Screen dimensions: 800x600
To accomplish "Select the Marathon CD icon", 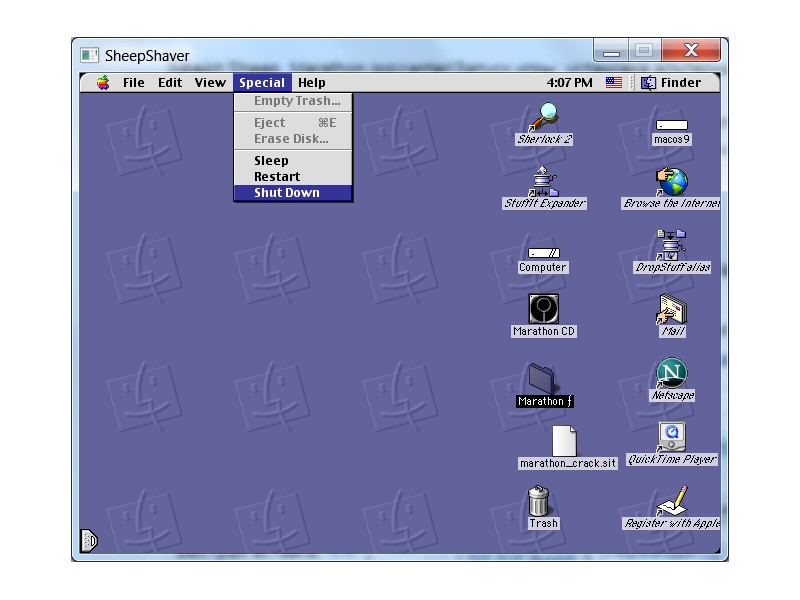I will [544, 309].
